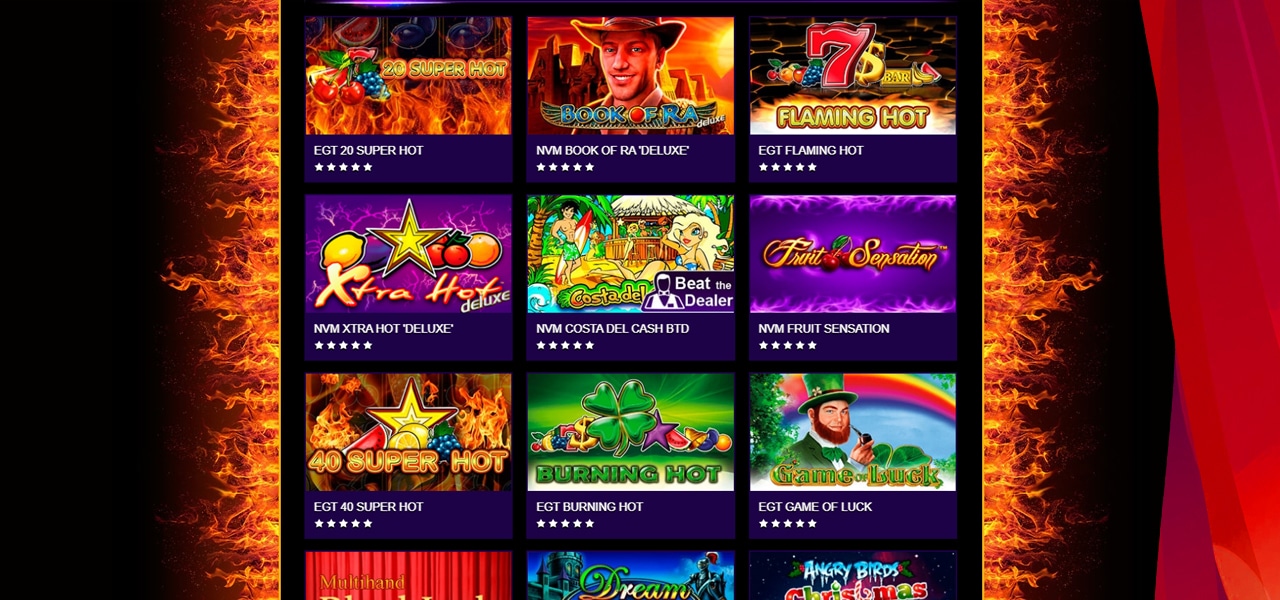
Task: Open the 40 Super Hot thumbnail
Action: [x=408, y=432]
